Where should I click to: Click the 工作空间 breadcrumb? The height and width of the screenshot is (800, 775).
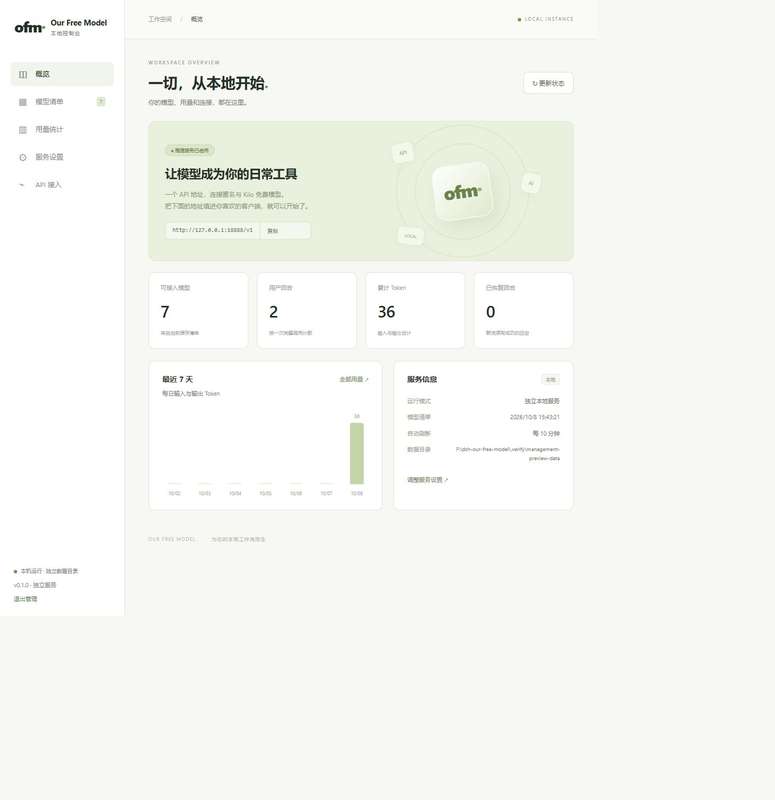tap(160, 19)
